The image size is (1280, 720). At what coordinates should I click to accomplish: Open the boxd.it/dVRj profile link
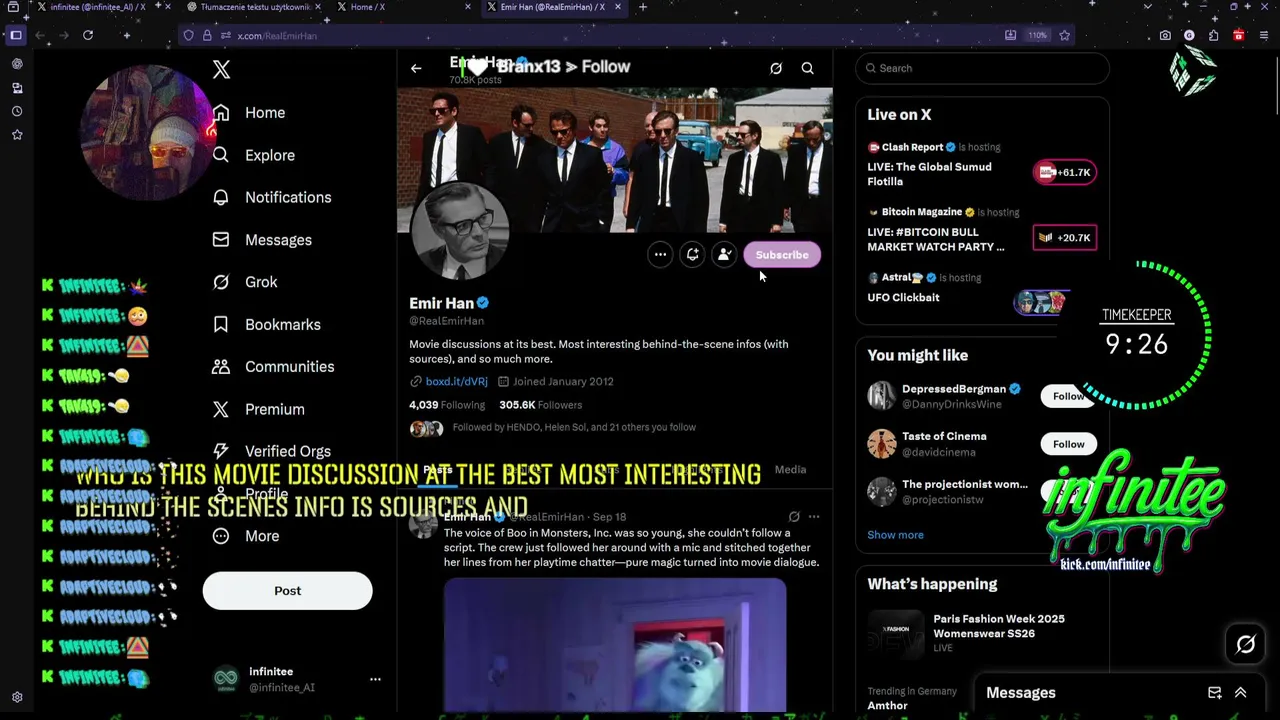coord(456,381)
